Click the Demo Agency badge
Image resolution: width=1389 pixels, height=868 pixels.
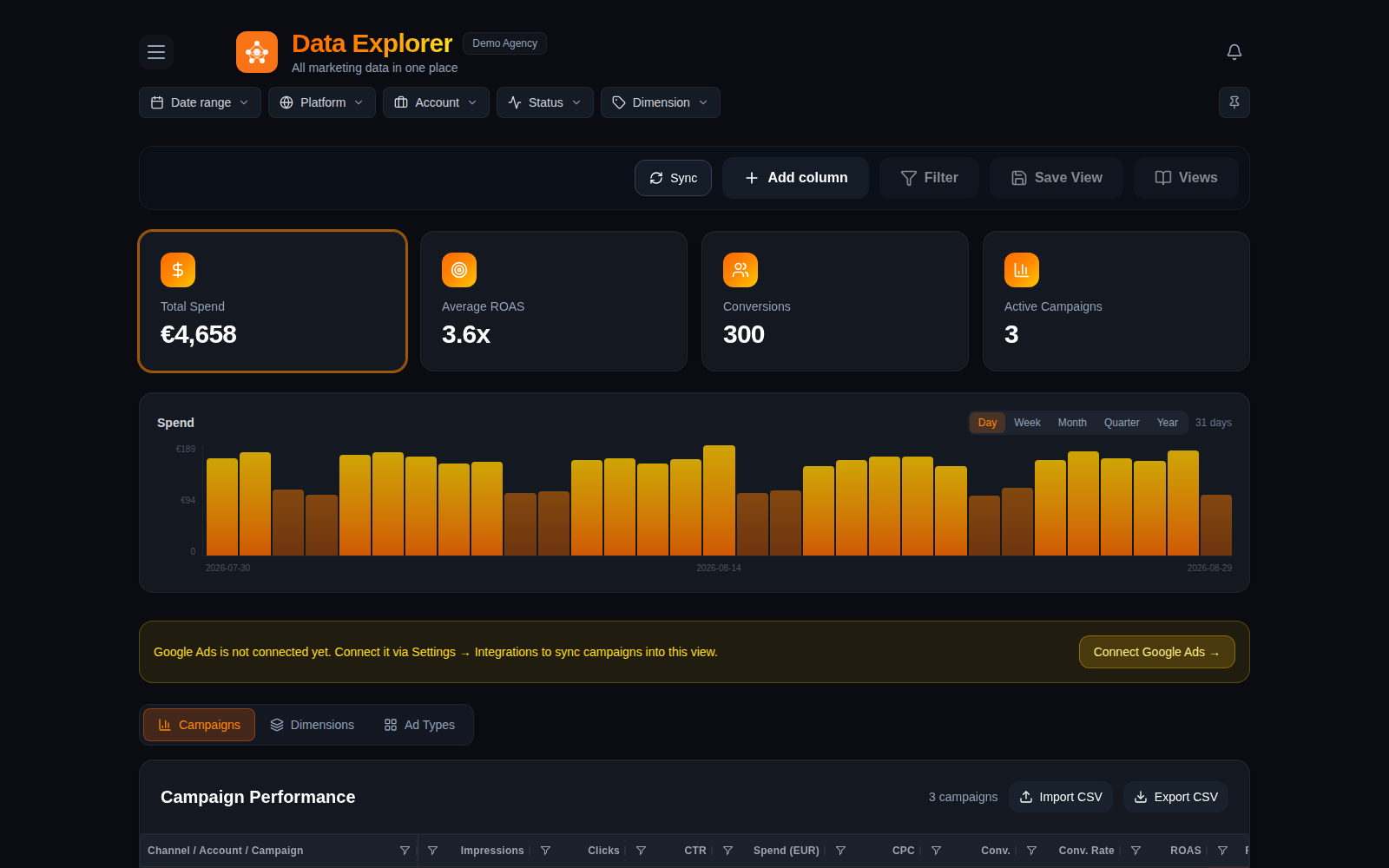(x=504, y=43)
